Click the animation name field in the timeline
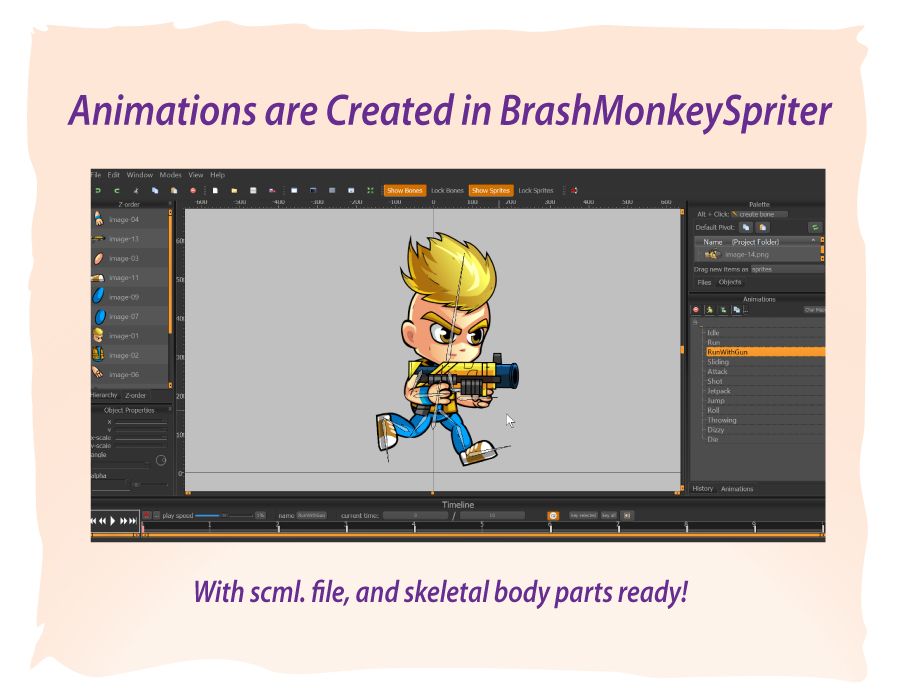The height and width of the screenshot is (700, 900). (312, 515)
